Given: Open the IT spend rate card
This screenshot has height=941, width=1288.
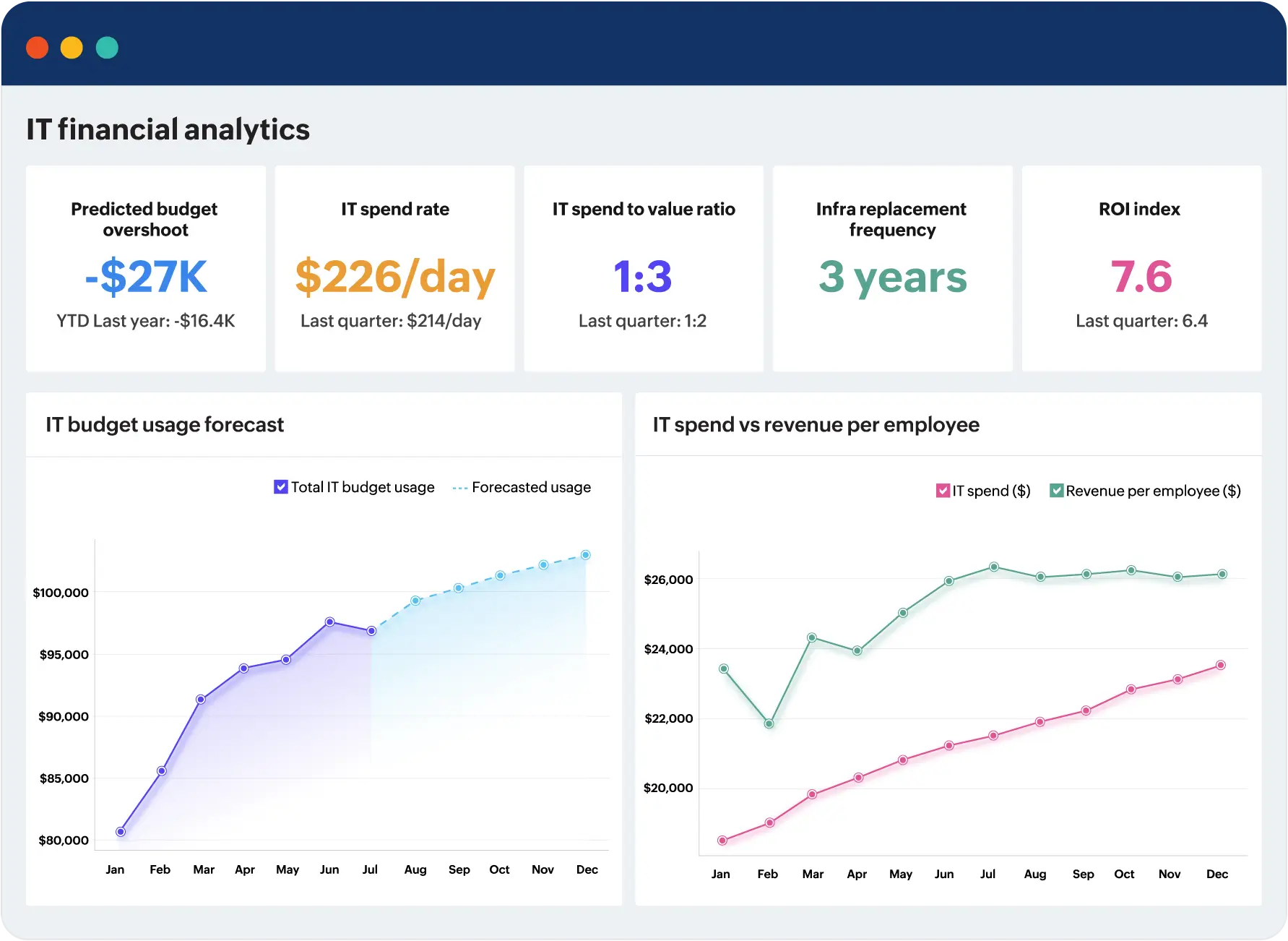Looking at the screenshot, I should [x=394, y=269].
